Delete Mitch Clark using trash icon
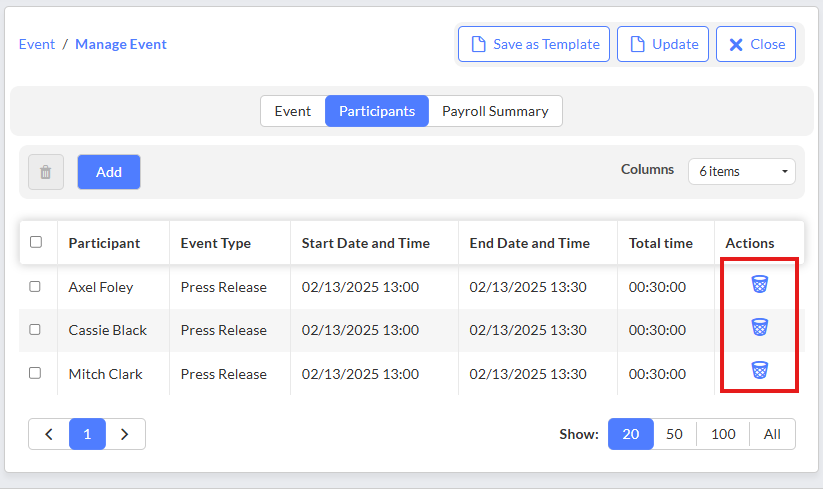The height and width of the screenshot is (494, 823). click(759, 370)
